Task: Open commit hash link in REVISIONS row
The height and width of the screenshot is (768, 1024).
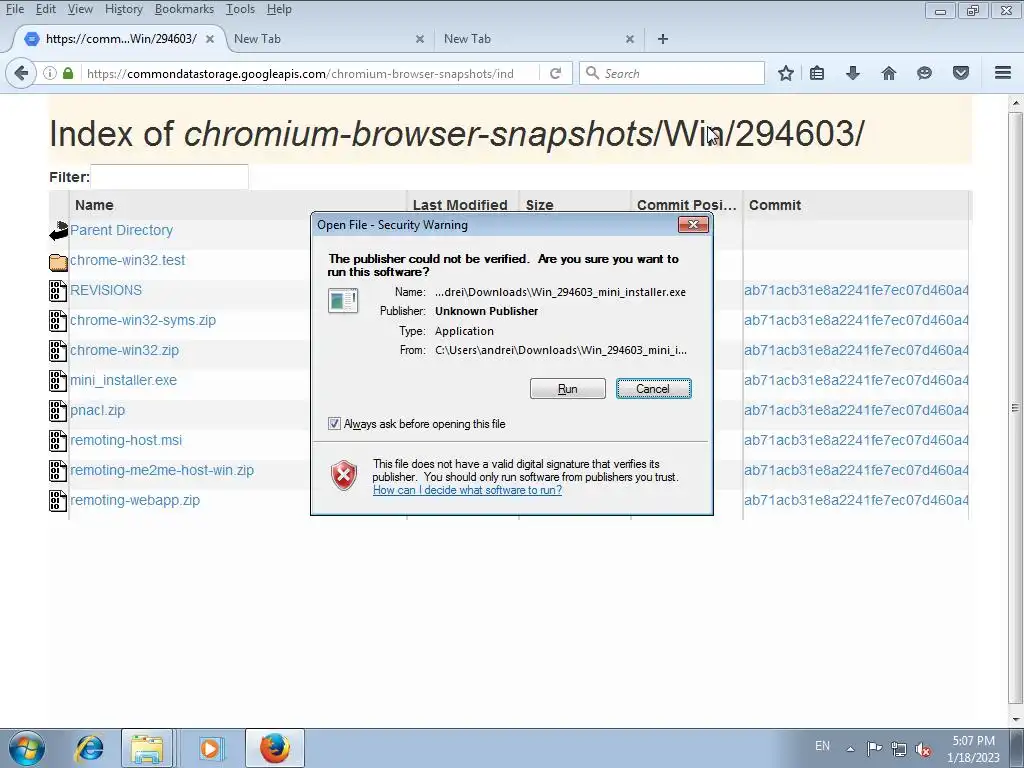Action: click(856, 291)
